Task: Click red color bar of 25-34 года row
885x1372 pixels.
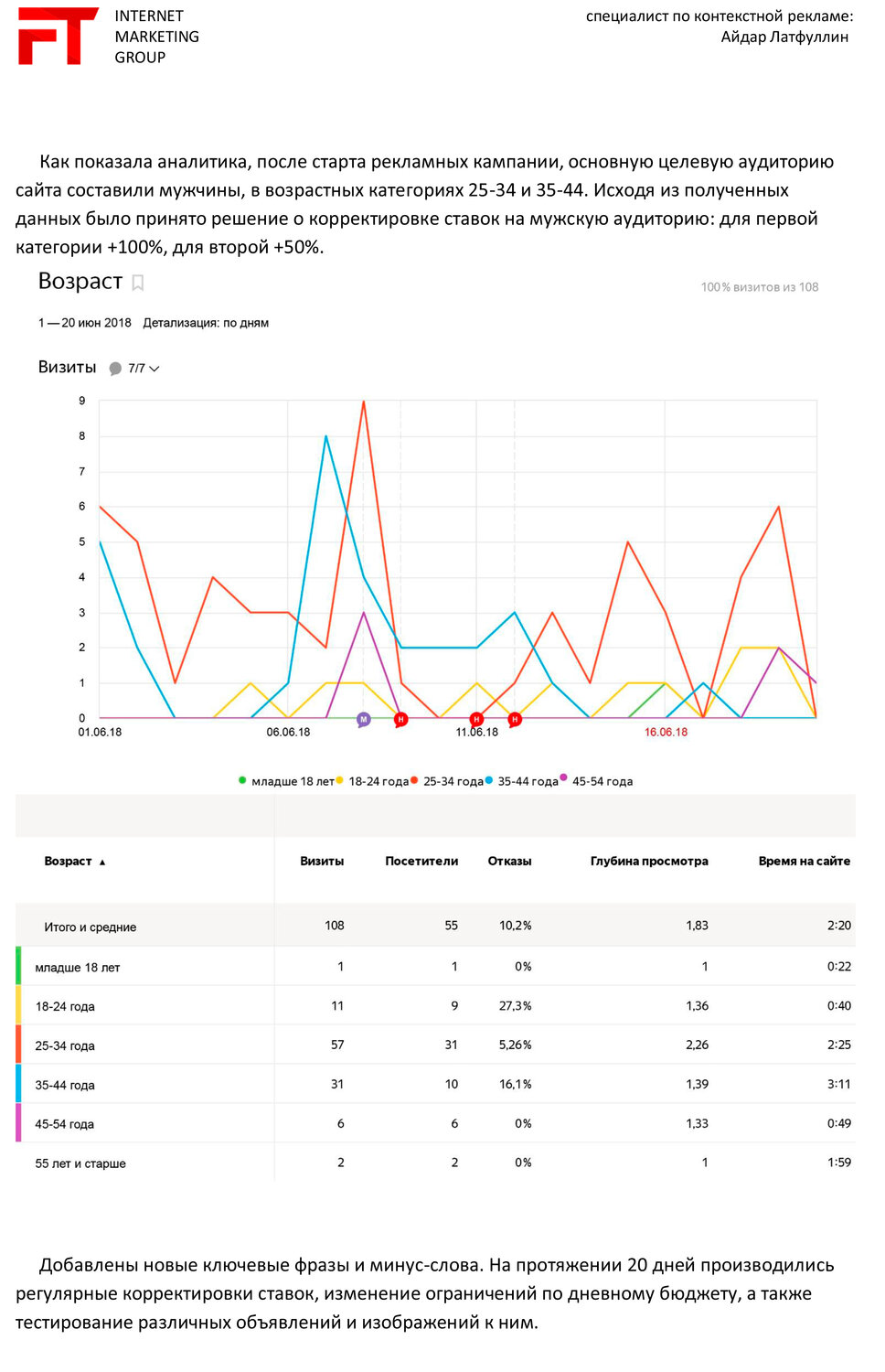Action: tap(18, 1045)
